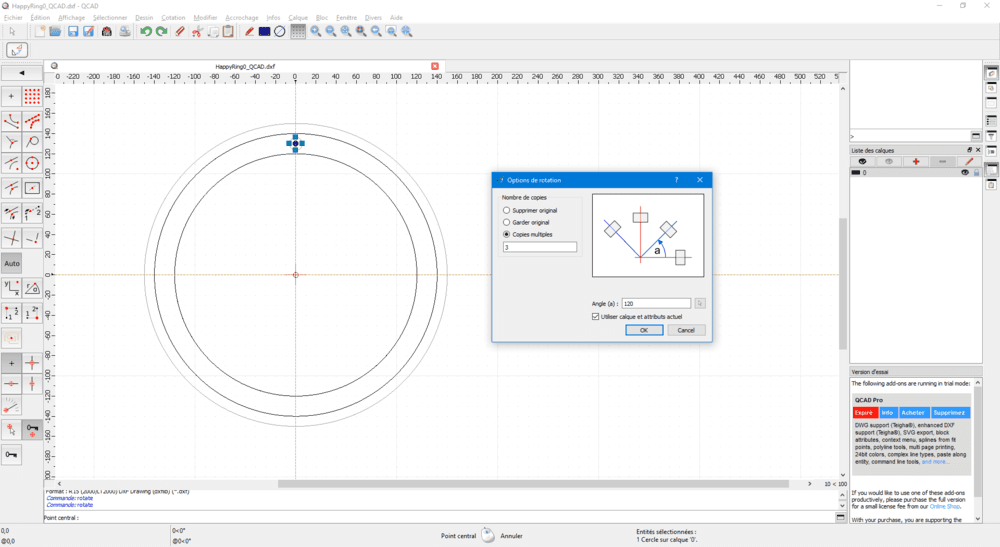The height and width of the screenshot is (547, 1000).
Task: Click the 'Online Shop' link
Action: [945, 507]
